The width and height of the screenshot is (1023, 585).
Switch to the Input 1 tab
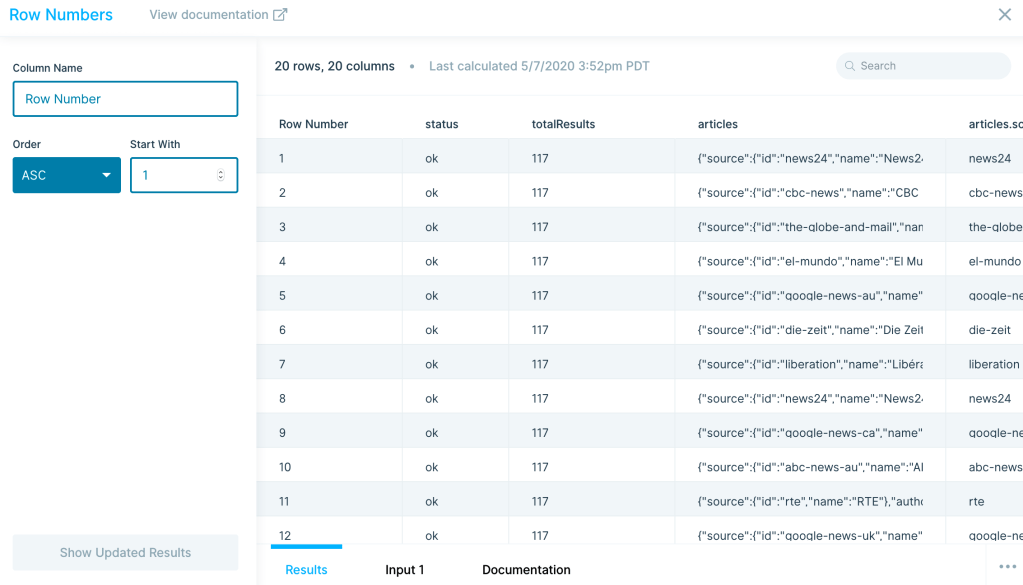pyautogui.click(x=404, y=570)
